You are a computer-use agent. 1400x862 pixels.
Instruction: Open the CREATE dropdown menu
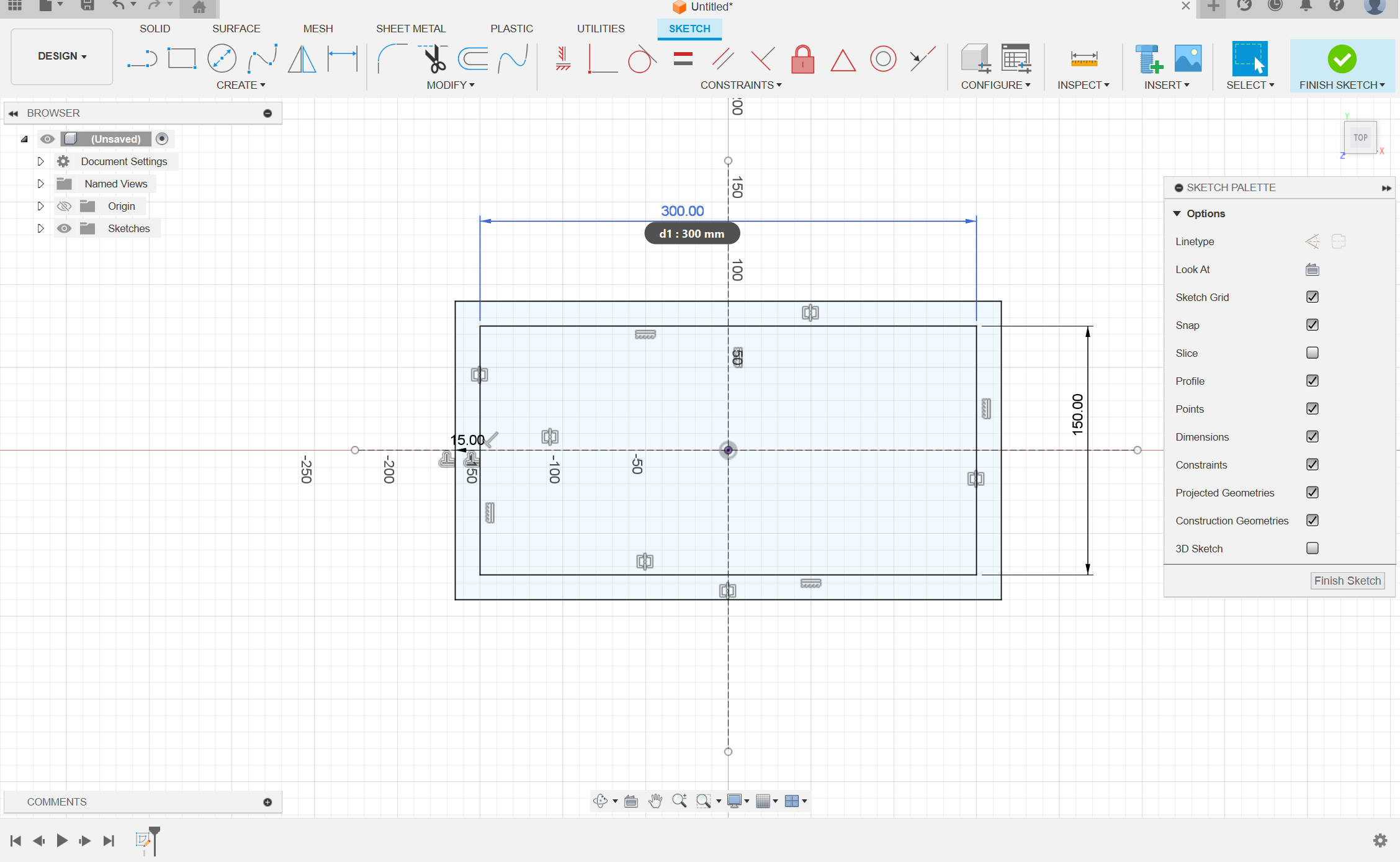[241, 85]
